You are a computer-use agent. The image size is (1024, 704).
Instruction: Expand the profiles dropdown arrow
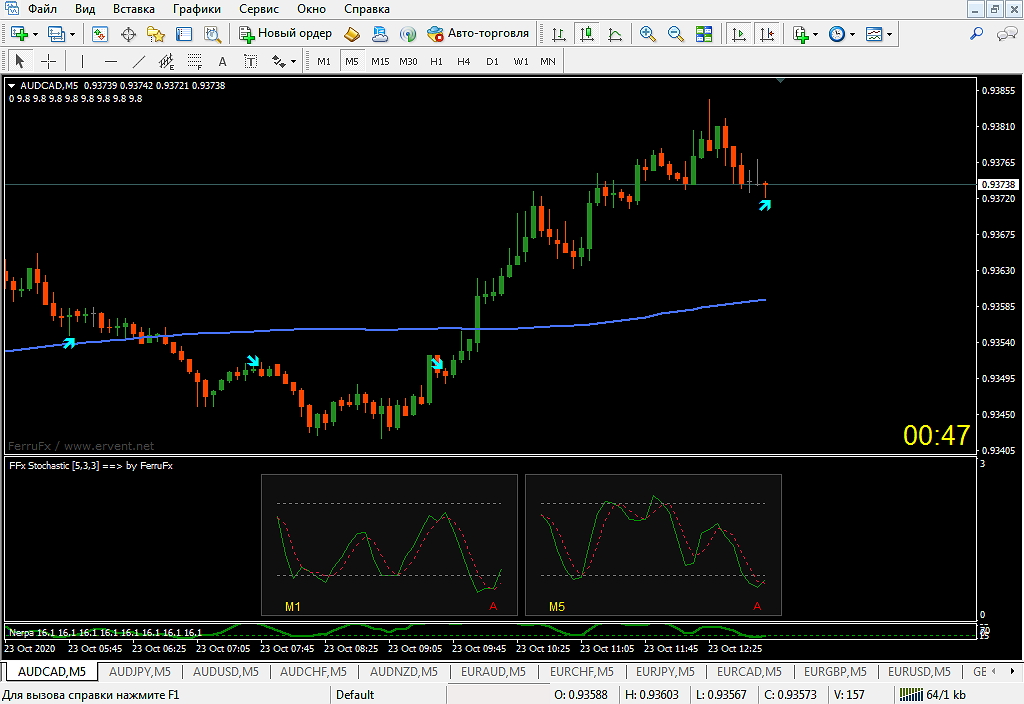point(72,35)
